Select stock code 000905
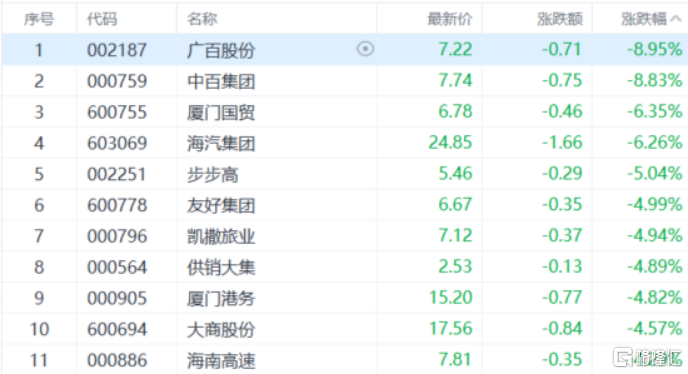This screenshot has width=688, height=374. pos(117,298)
